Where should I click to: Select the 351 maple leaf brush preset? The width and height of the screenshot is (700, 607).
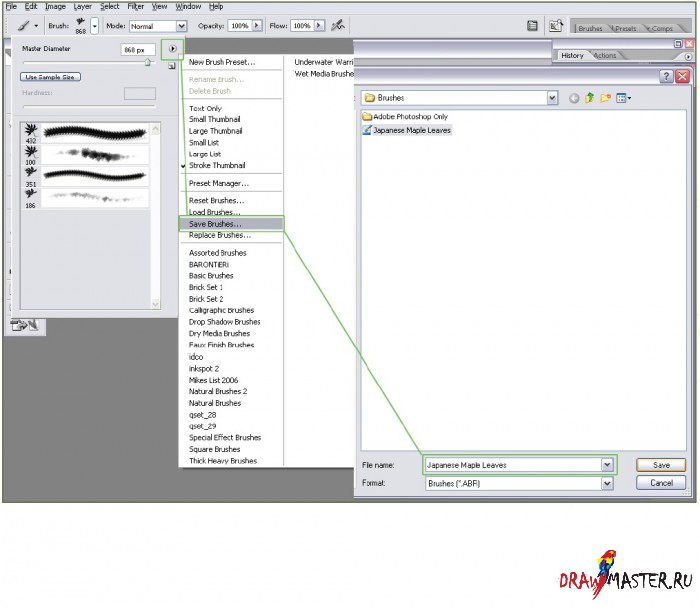[x=85, y=177]
